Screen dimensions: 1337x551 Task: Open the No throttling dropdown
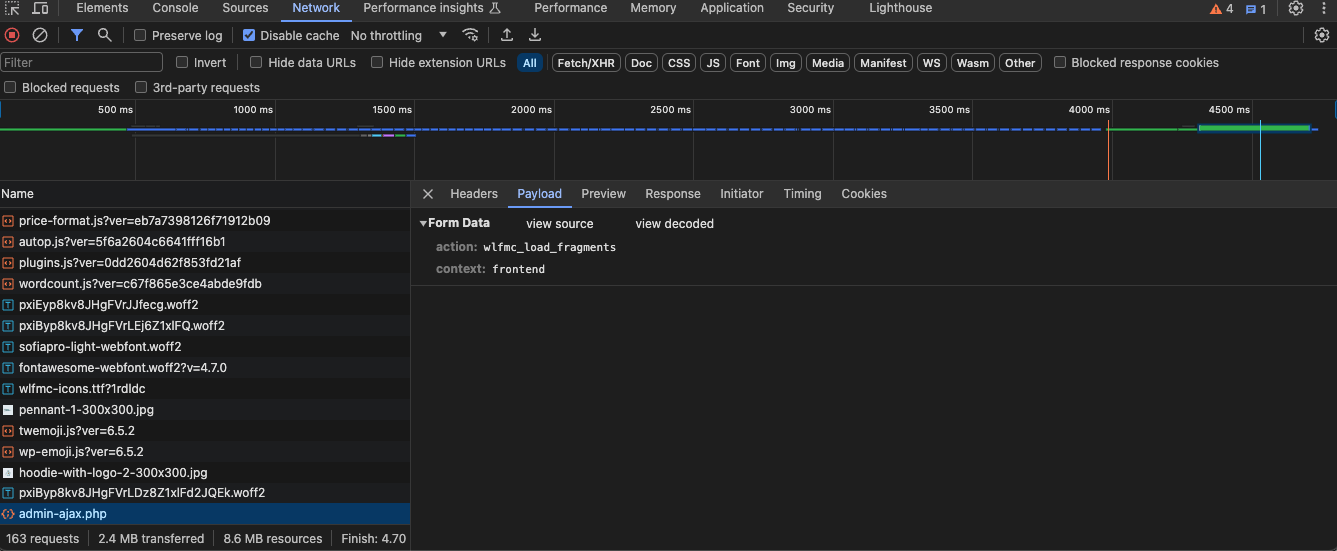point(398,35)
